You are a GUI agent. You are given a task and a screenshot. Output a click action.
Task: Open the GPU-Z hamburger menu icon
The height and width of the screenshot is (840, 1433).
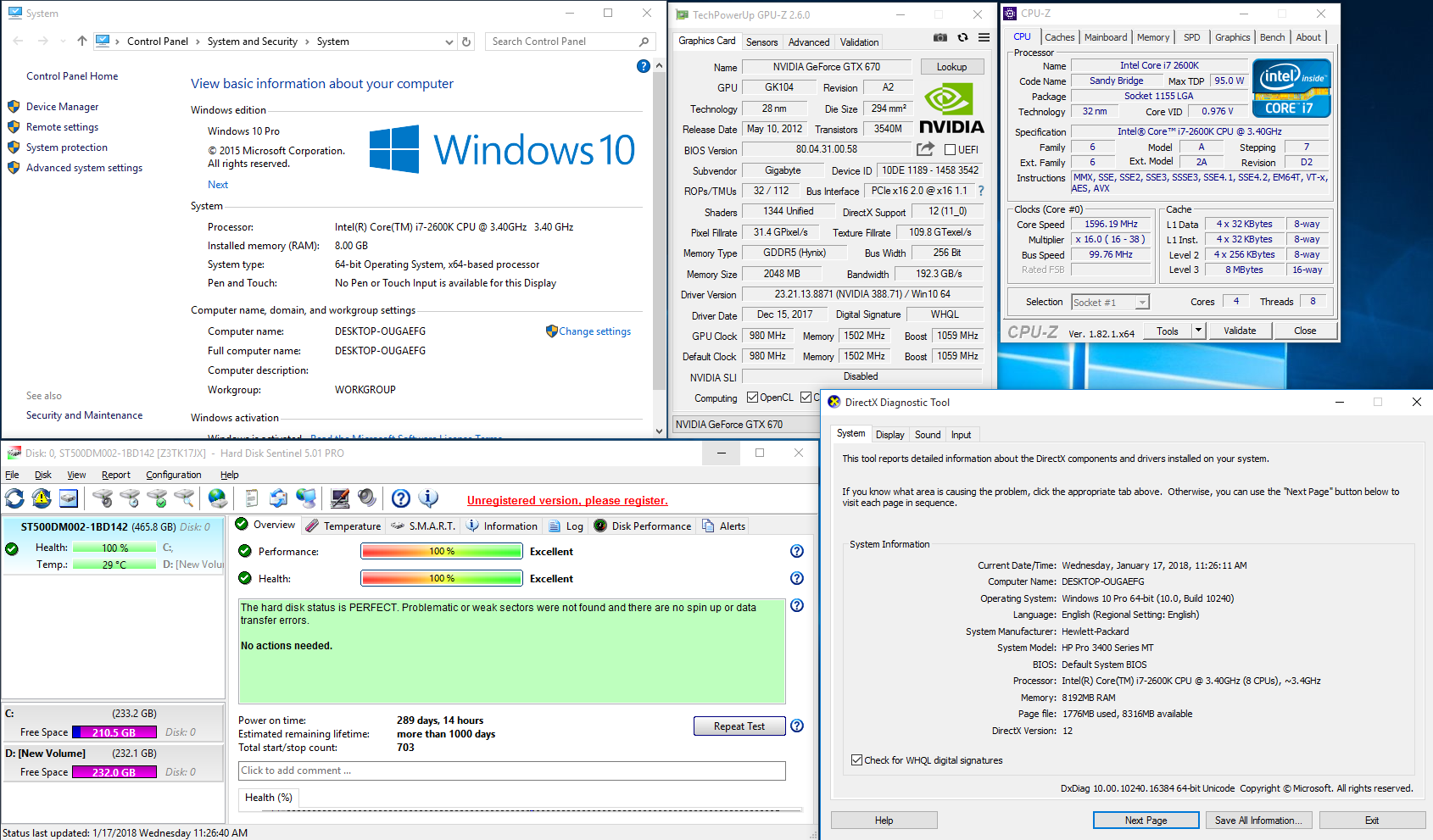pos(984,37)
